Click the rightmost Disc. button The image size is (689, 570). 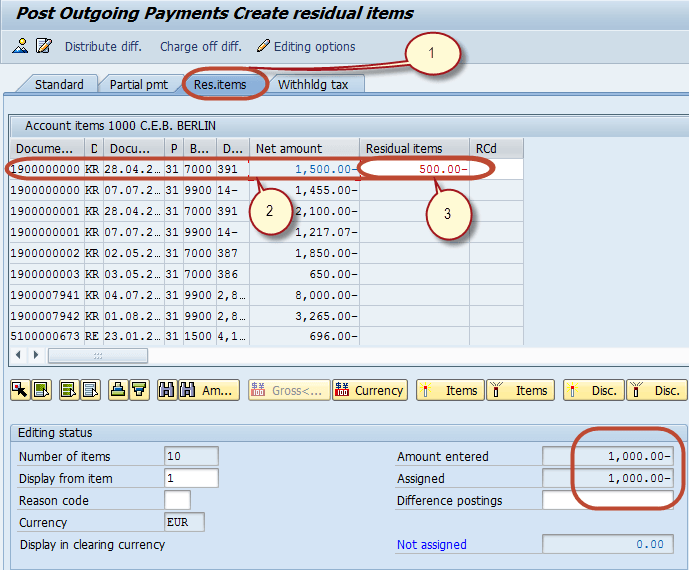pyautogui.click(x=657, y=390)
